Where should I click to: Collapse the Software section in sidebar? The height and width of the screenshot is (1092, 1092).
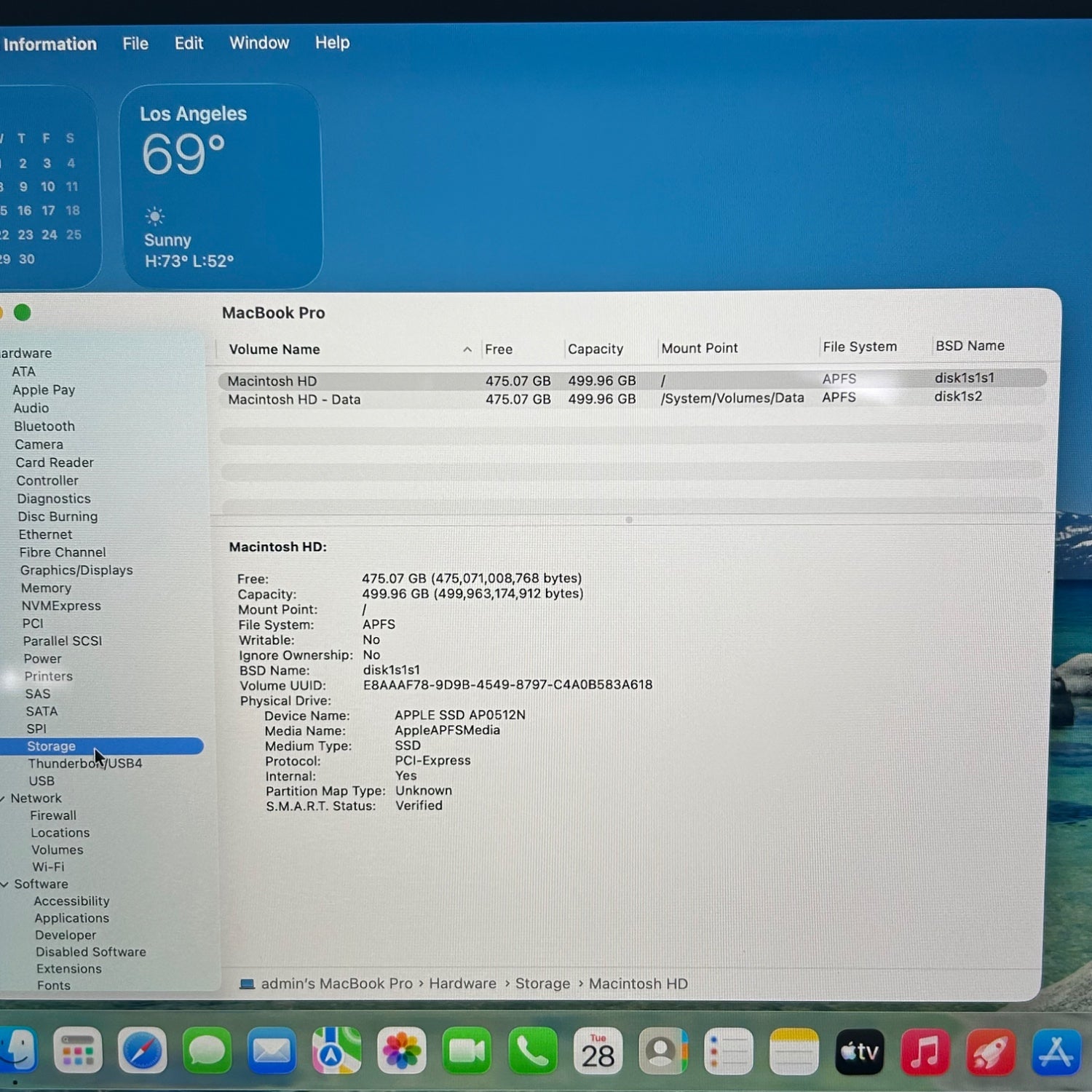click(5, 885)
